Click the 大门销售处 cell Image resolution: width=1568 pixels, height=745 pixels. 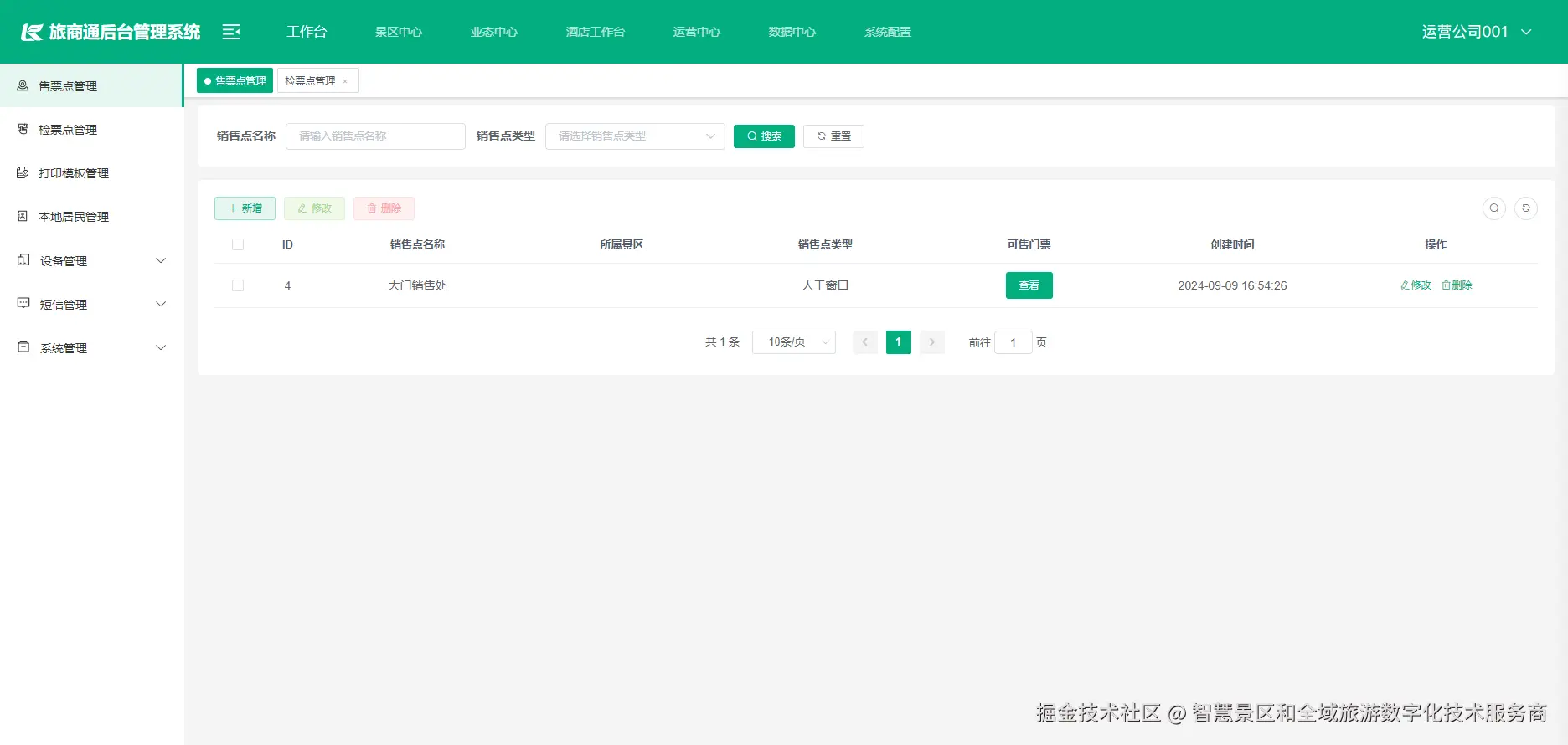tap(417, 285)
